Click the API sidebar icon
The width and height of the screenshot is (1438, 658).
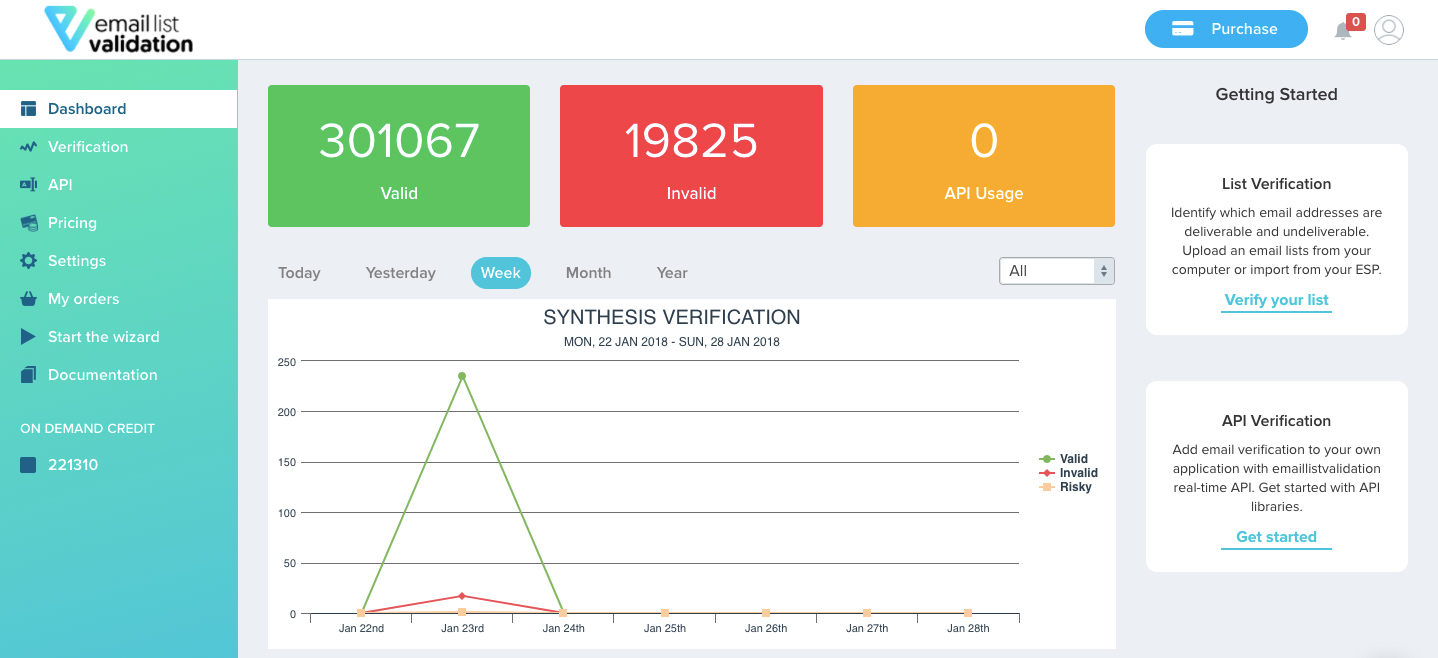coord(28,185)
